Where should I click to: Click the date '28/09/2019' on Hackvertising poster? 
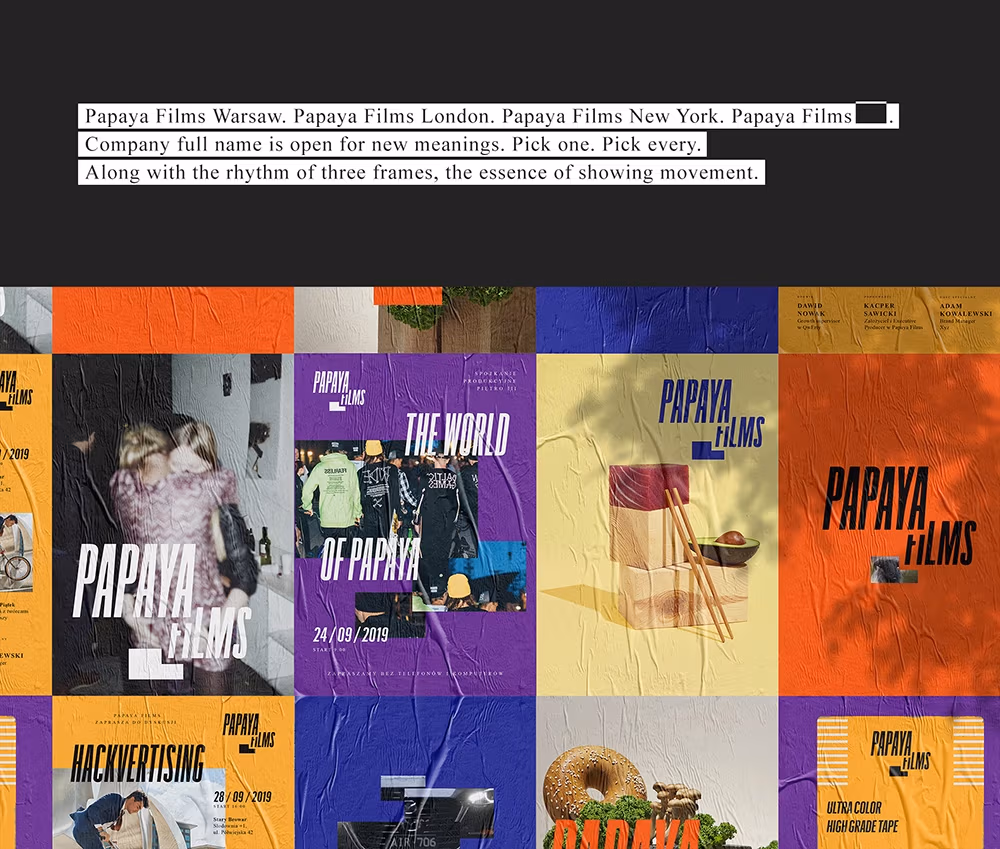(242, 797)
